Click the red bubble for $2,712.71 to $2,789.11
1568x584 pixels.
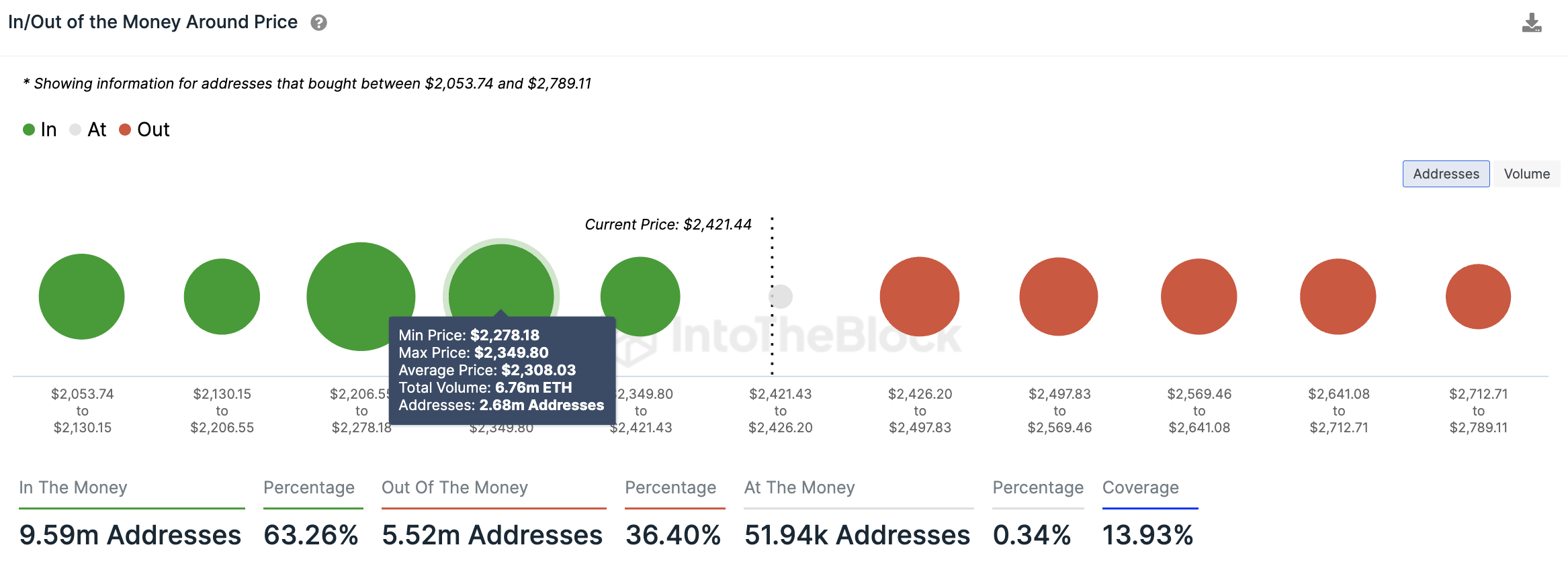pos(1478,296)
